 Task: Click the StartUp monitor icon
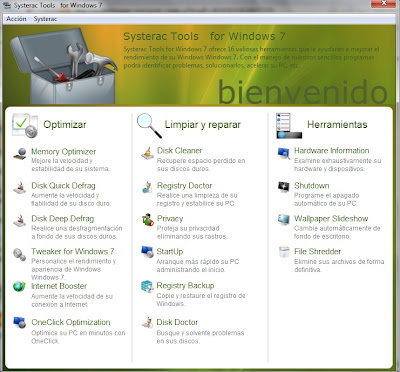pos(147,252)
